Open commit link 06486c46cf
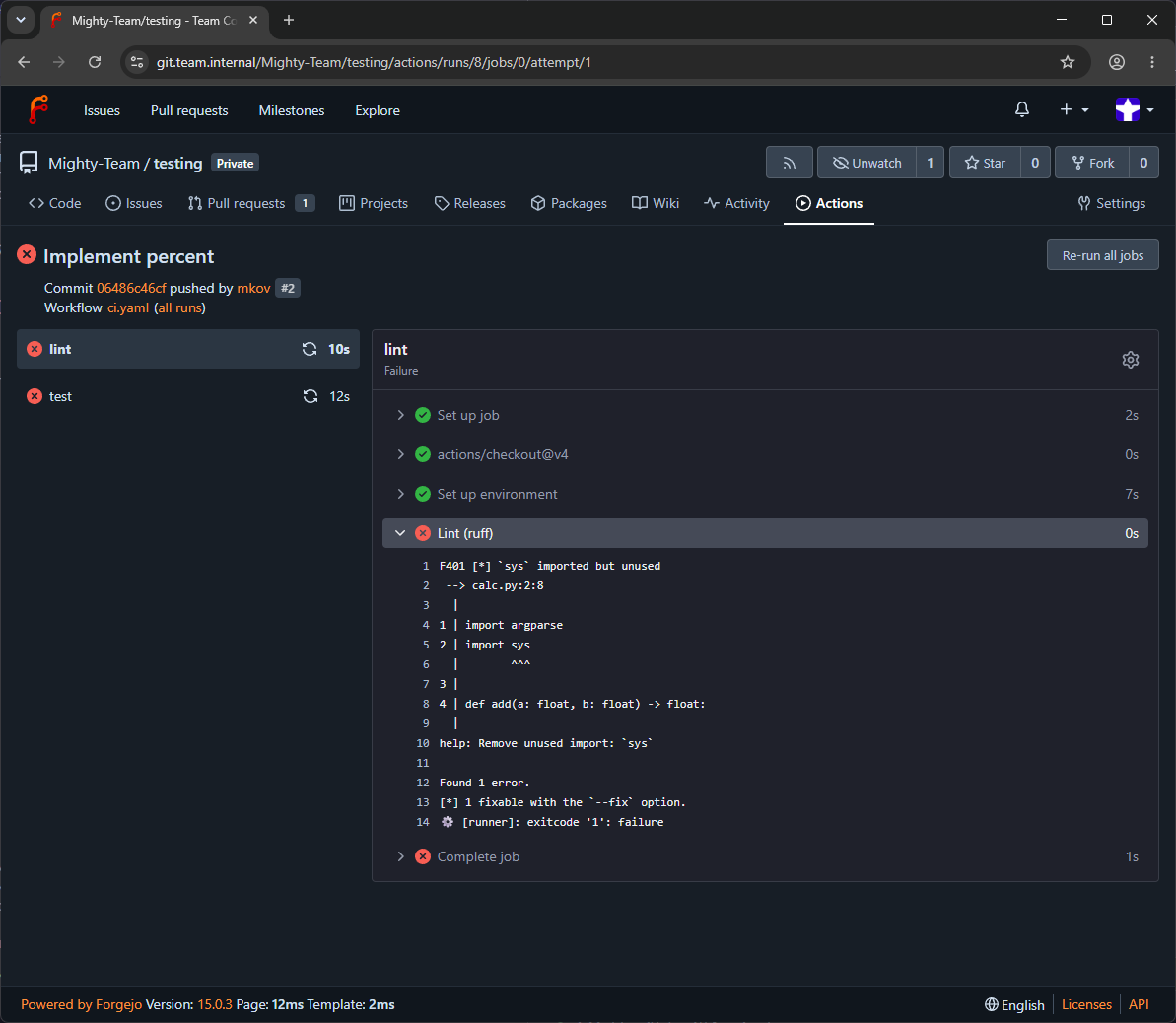1176x1023 pixels. pyautogui.click(x=131, y=288)
